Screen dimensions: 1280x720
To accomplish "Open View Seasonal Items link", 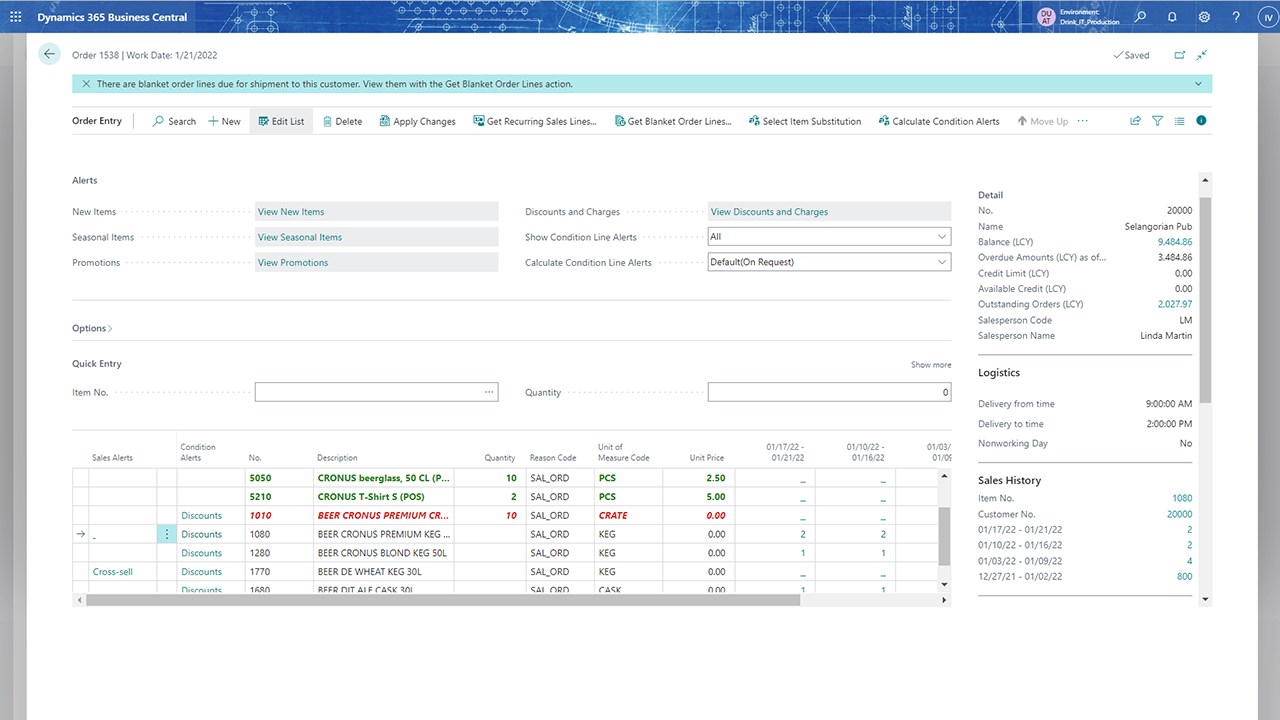I will pyautogui.click(x=300, y=237).
